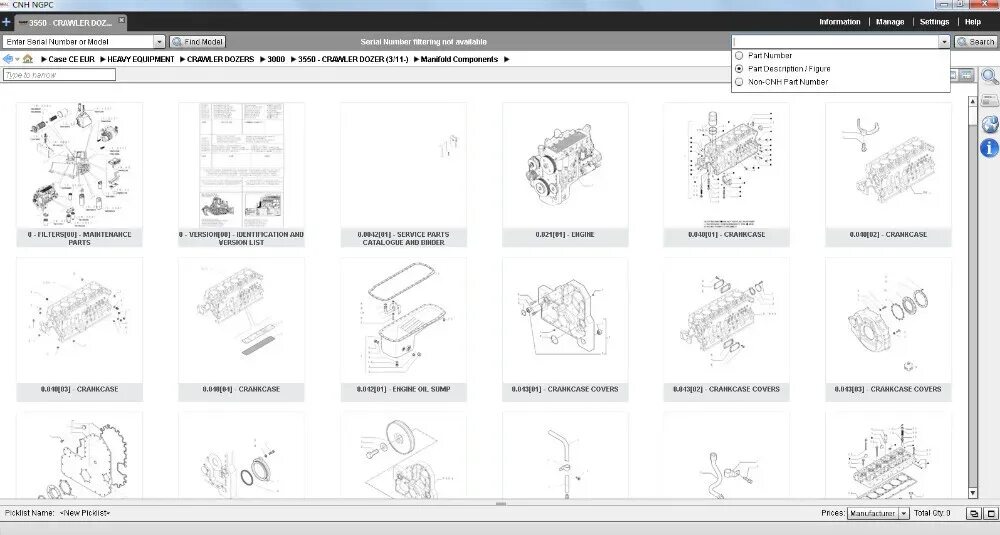This screenshot has height=535, width=1000.
Task: Click the 3000 breadcrumb link
Action: 276,59
